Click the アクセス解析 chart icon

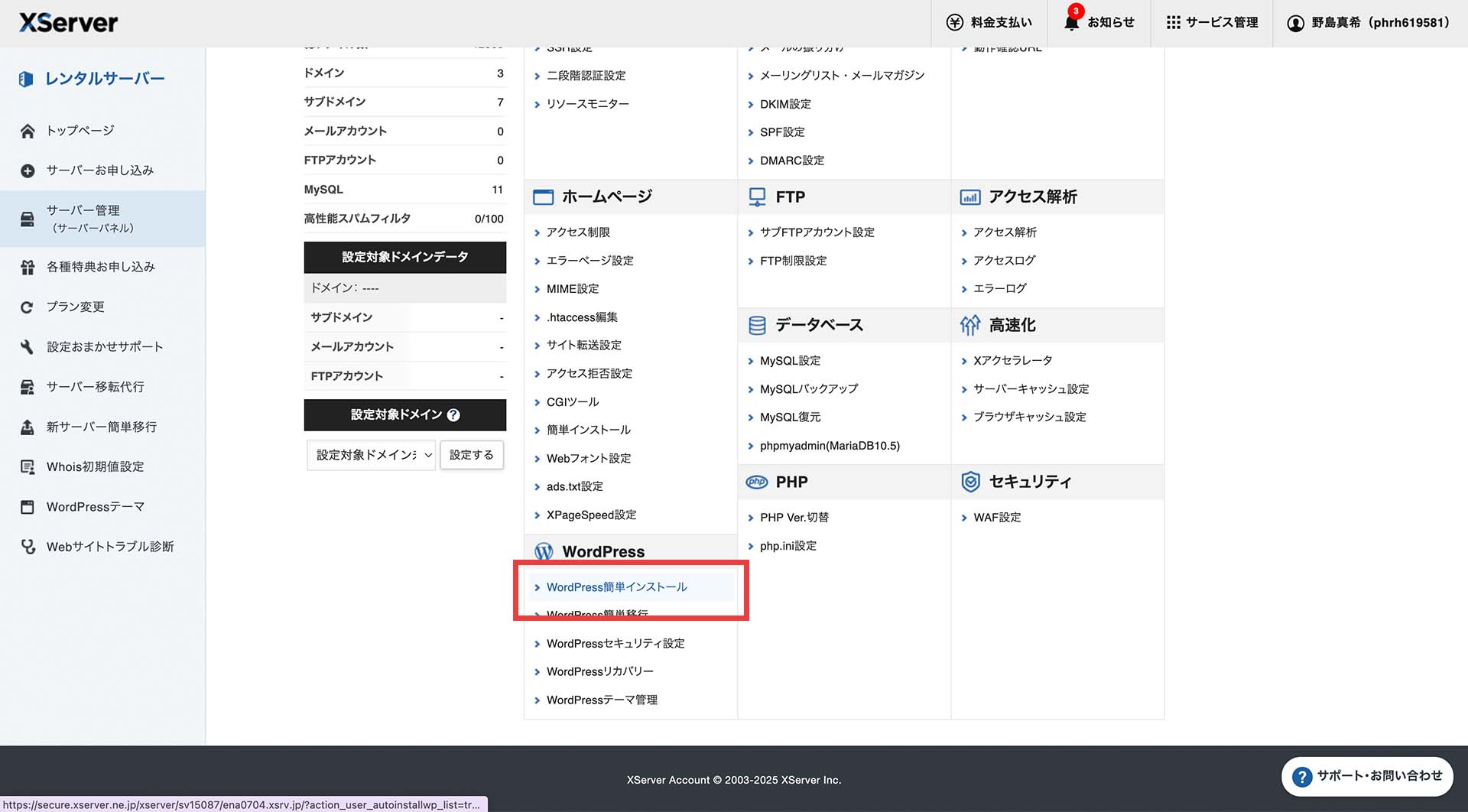(x=970, y=197)
